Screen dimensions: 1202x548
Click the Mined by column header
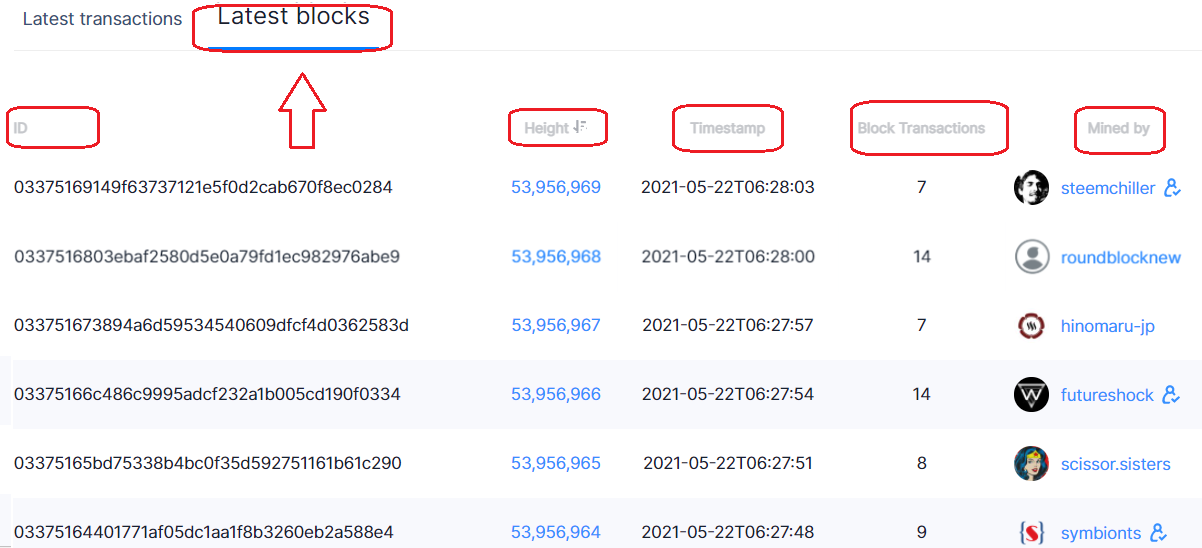pyautogui.click(x=1118, y=128)
